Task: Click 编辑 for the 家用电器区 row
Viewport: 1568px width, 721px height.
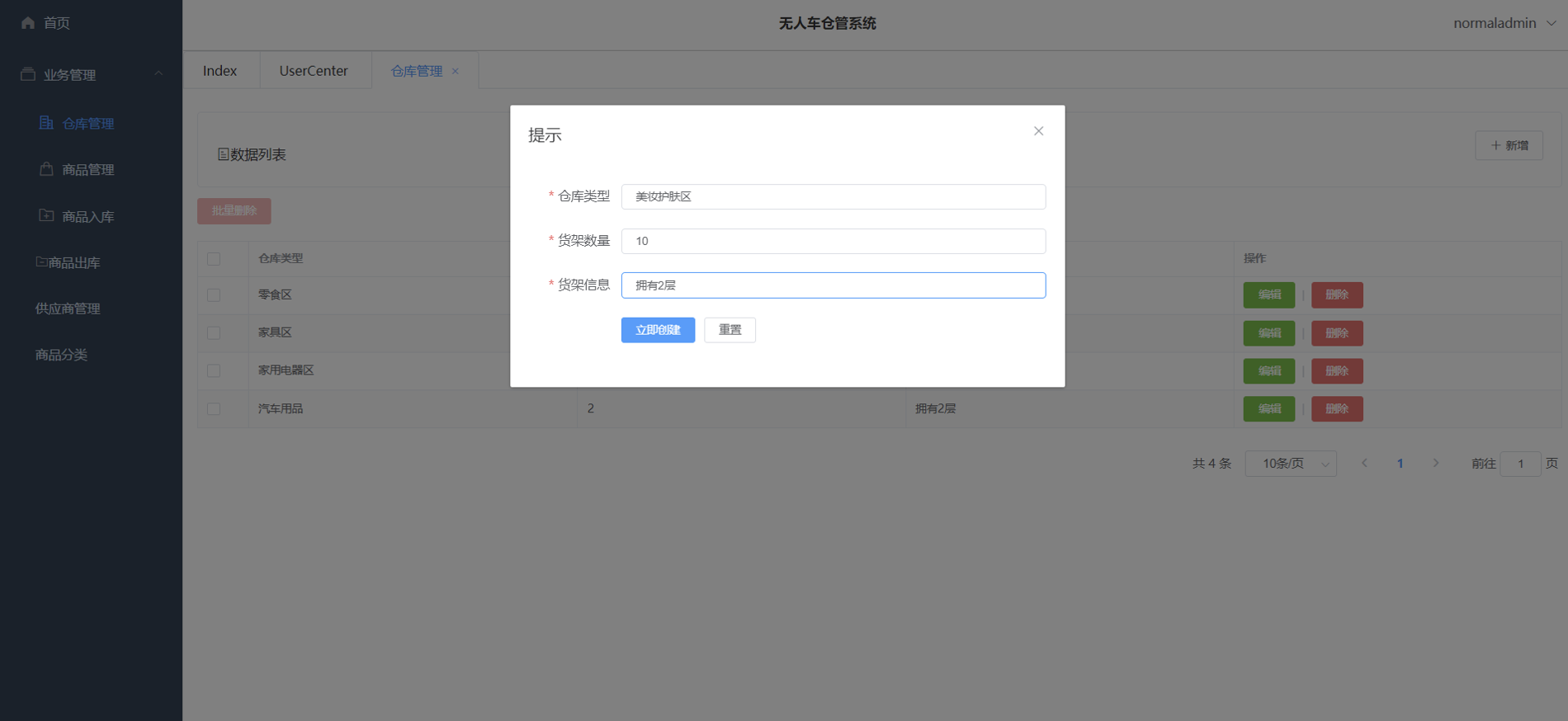Action: 1269,371
